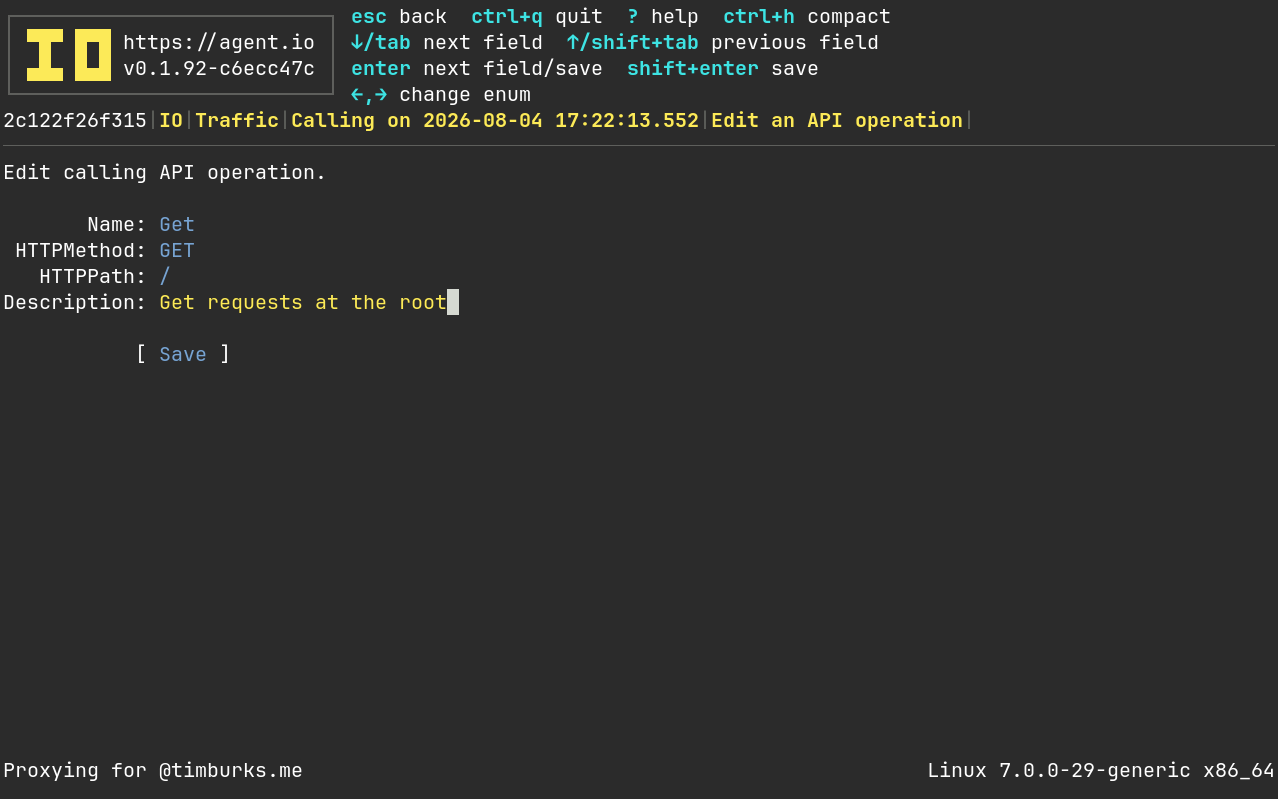Click the arrow keys change enum hint

(441, 95)
